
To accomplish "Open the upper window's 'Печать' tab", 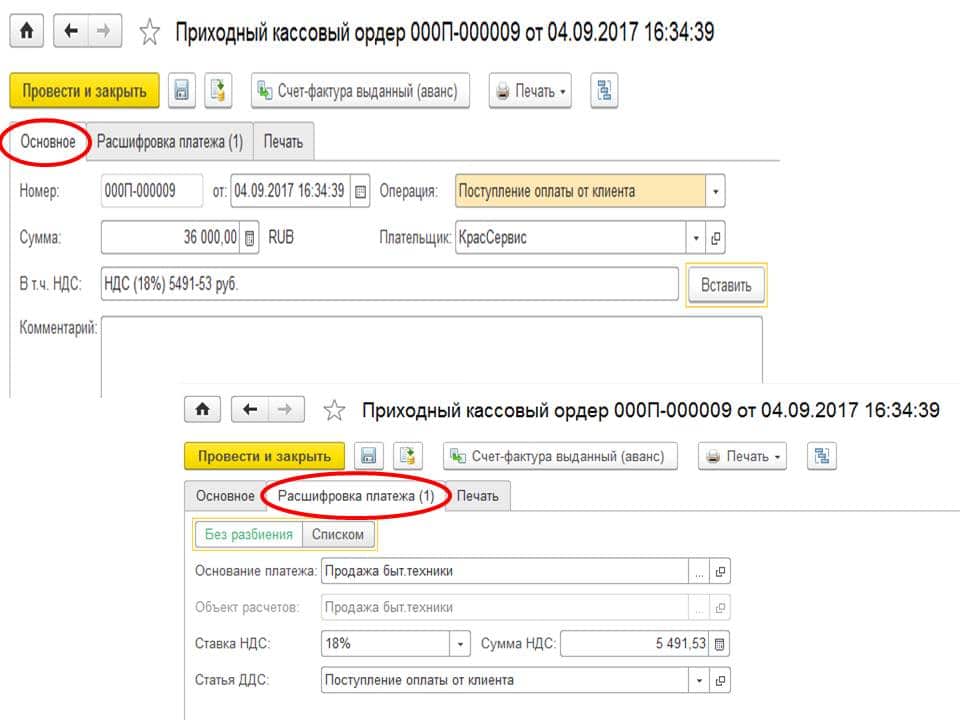I will click(x=283, y=141).
